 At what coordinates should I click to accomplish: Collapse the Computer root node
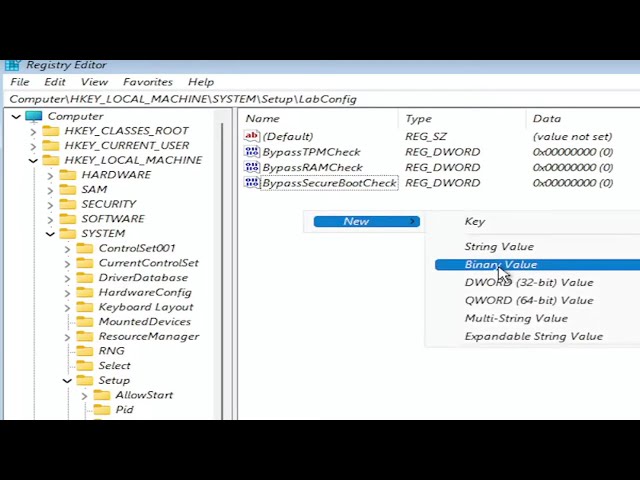[16, 117]
